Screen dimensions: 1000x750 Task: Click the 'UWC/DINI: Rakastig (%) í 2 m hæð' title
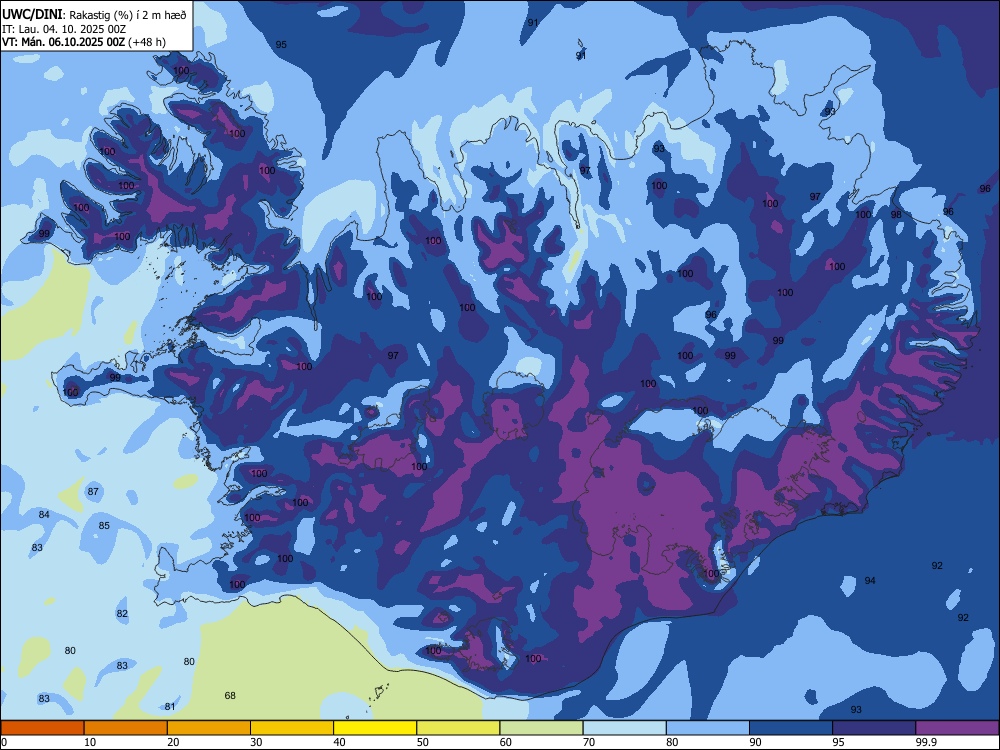[94, 14]
